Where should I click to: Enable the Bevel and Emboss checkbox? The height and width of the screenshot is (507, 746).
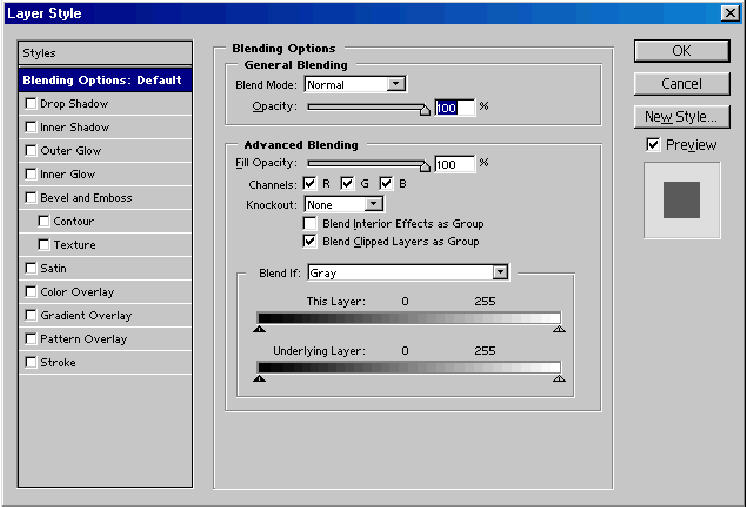pos(31,197)
